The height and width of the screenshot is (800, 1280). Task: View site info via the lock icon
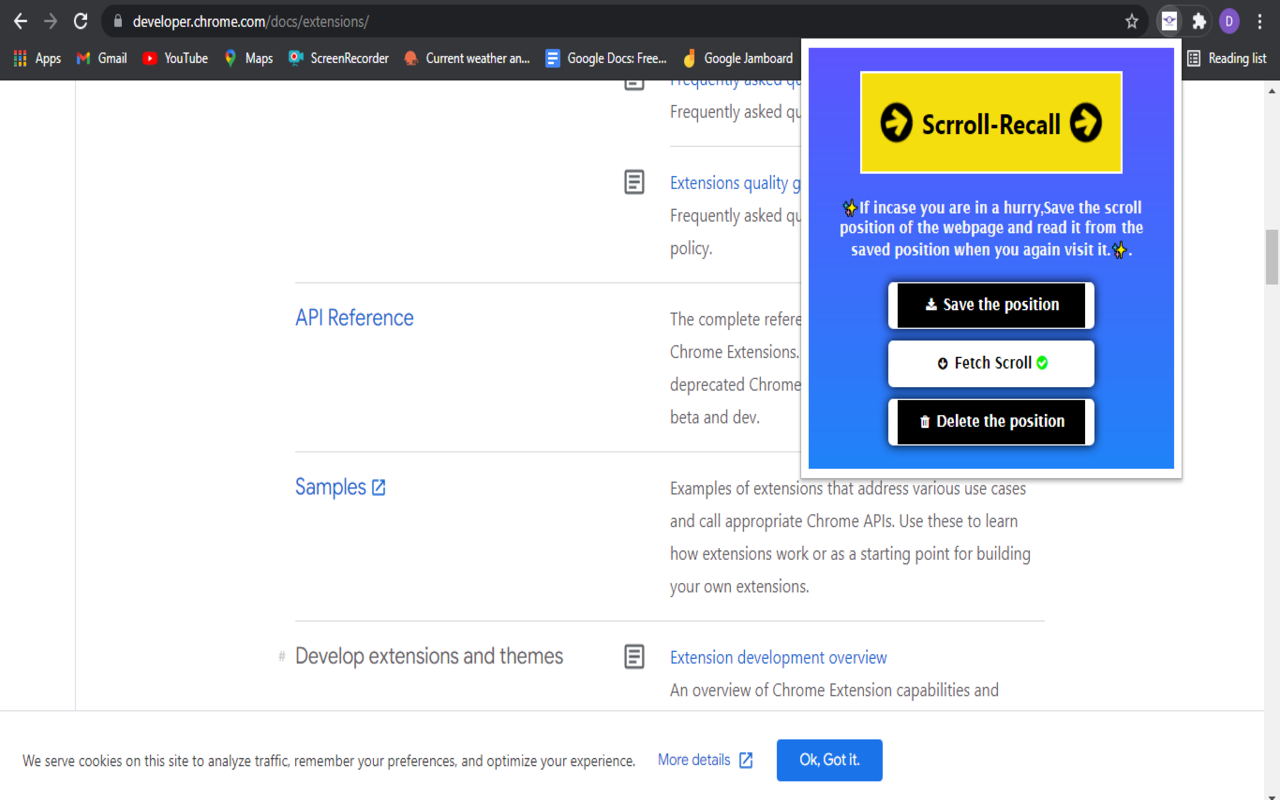click(118, 21)
